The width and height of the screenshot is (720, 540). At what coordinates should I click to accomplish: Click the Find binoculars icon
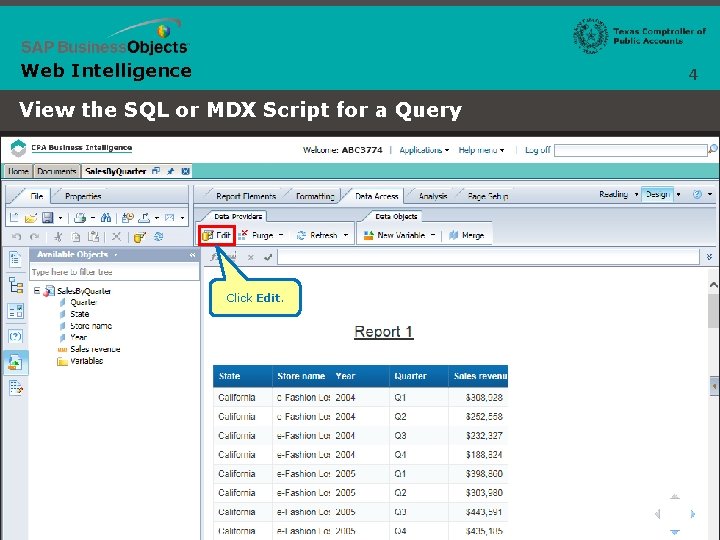click(x=106, y=218)
